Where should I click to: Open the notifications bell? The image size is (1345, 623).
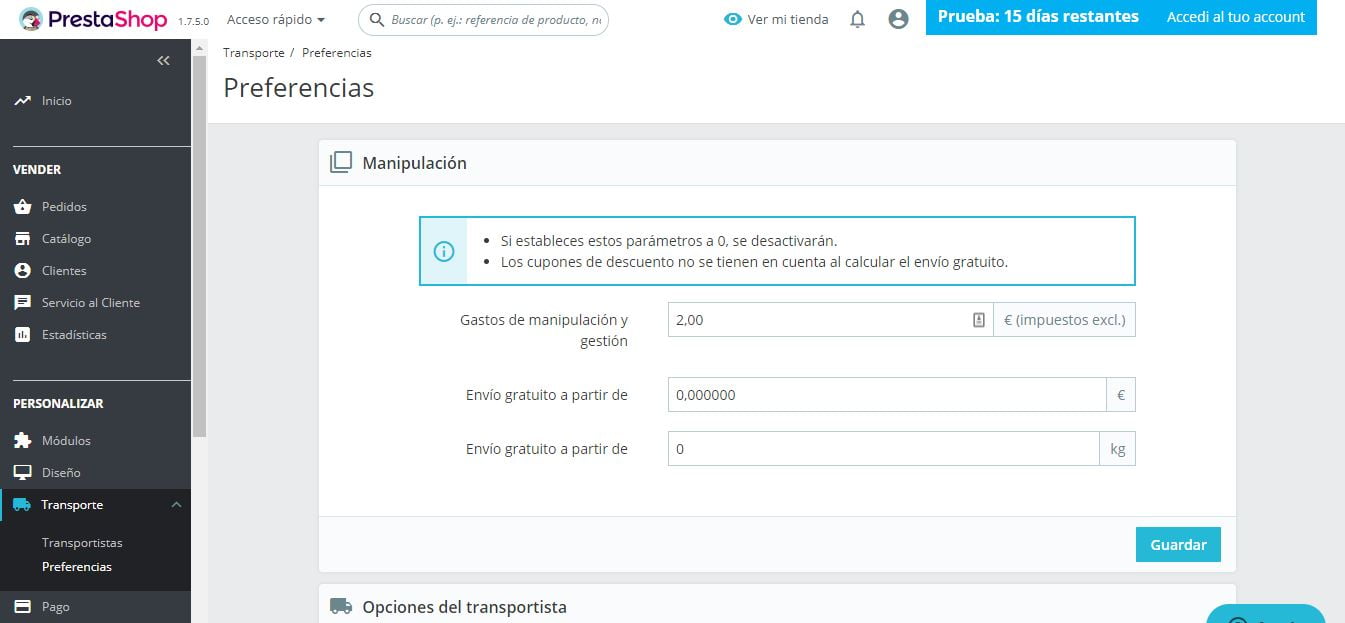click(x=856, y=19)
